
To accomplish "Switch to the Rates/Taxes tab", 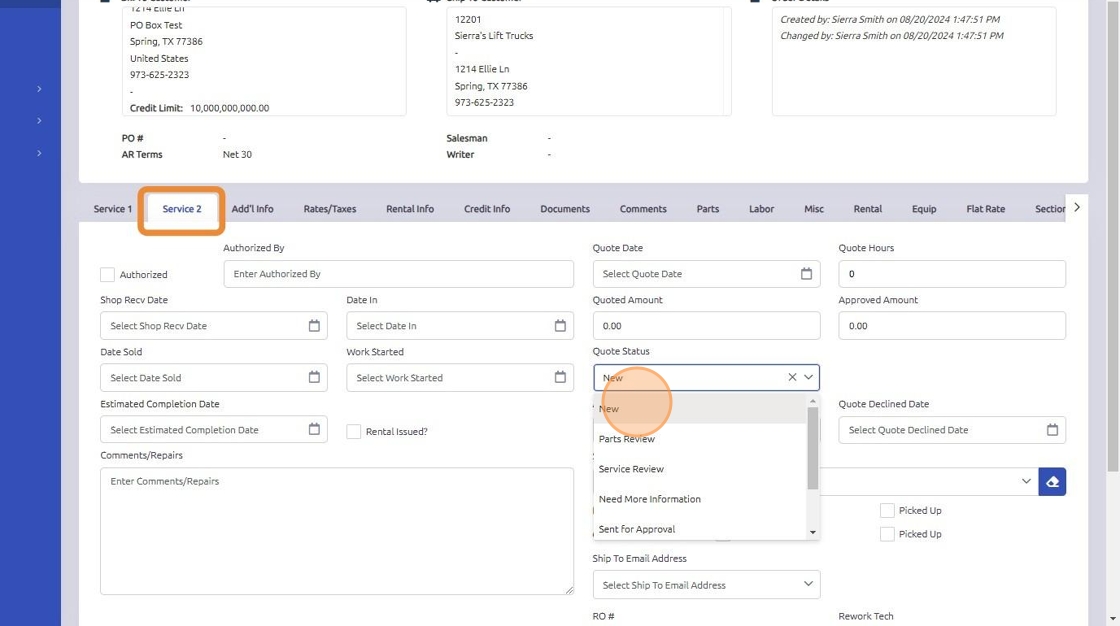I will click(330, 209).
